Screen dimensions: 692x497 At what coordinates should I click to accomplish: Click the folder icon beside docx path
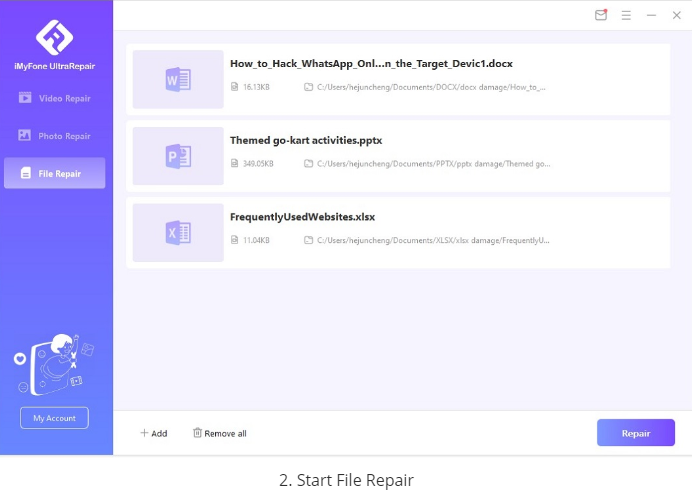308,87
